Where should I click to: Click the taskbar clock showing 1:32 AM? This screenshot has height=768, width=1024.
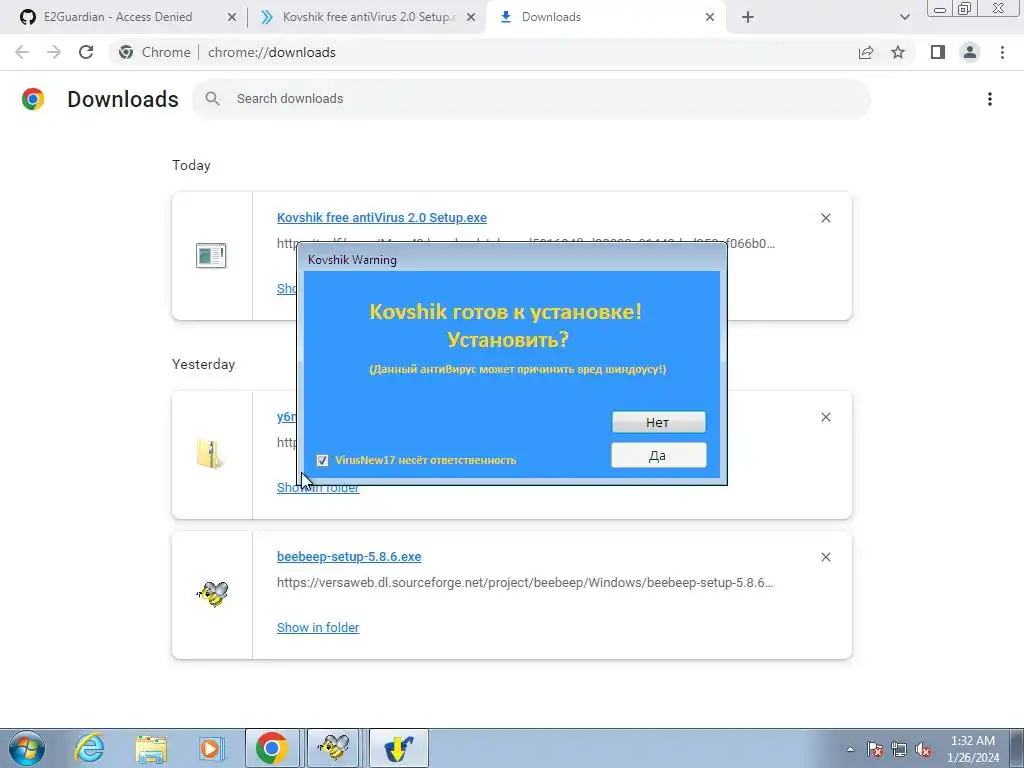click(973, 749)
